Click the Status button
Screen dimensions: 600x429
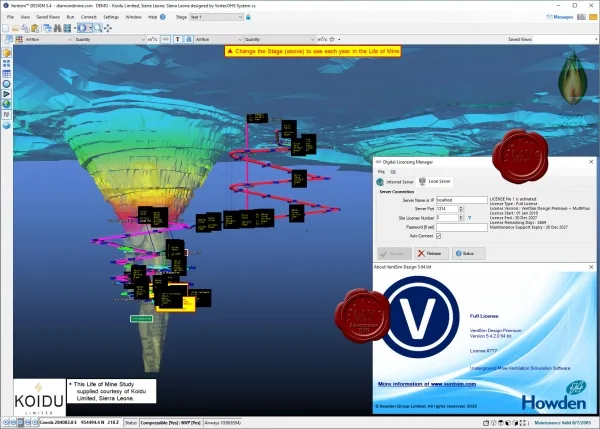[x=468, y=253]
